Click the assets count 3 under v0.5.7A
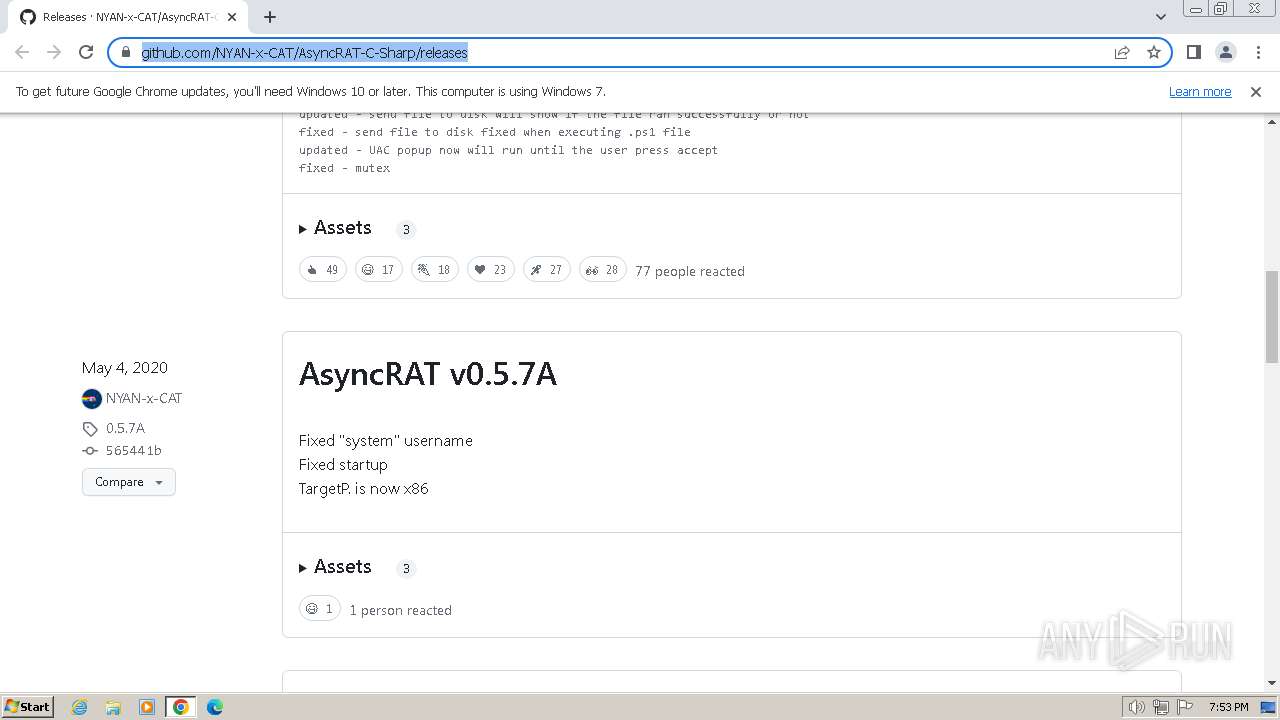The height and width of the screenshot is (720, 1280). click(406, 568)
